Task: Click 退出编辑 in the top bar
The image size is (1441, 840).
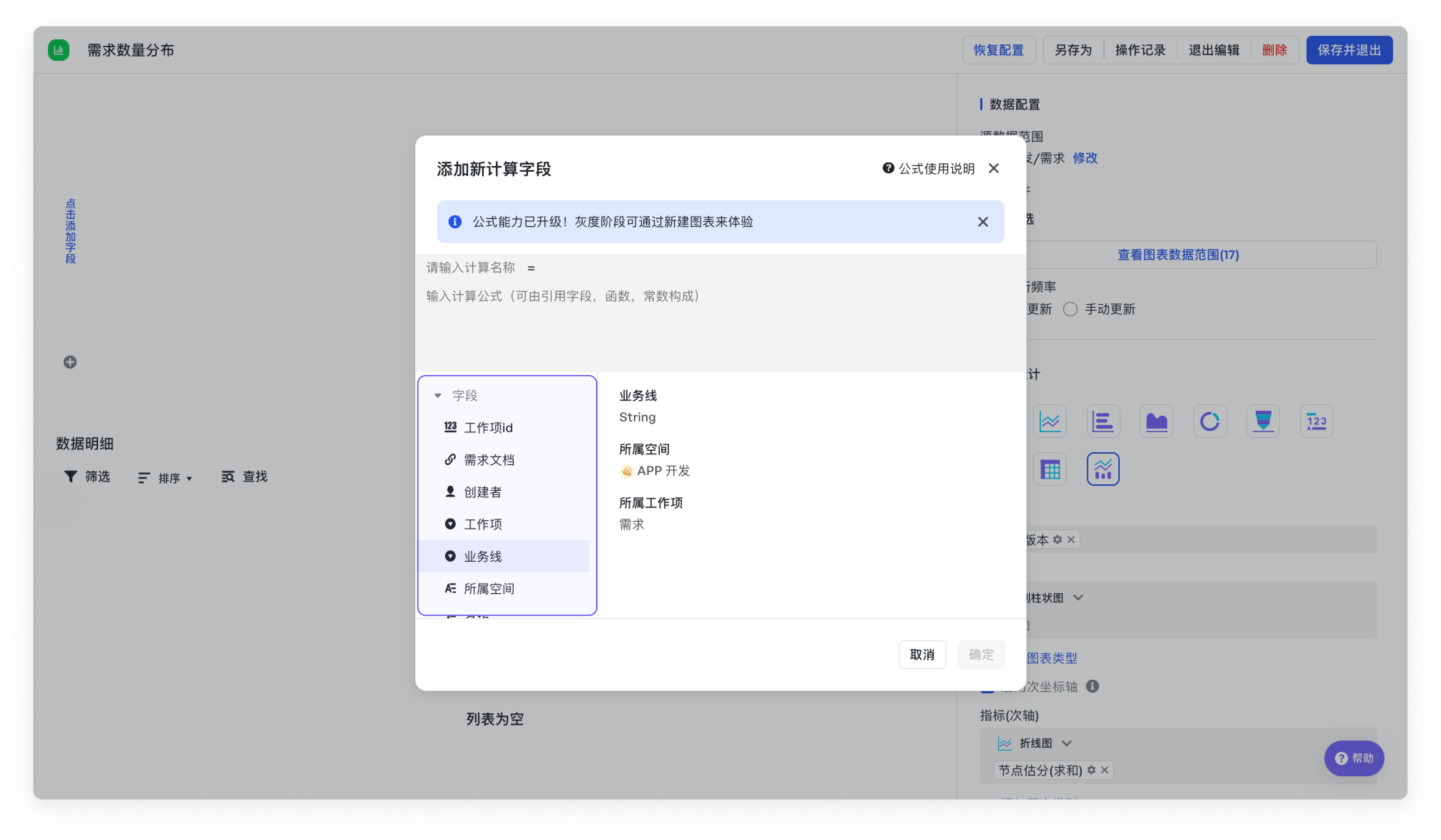Action: coord(1214,50)
